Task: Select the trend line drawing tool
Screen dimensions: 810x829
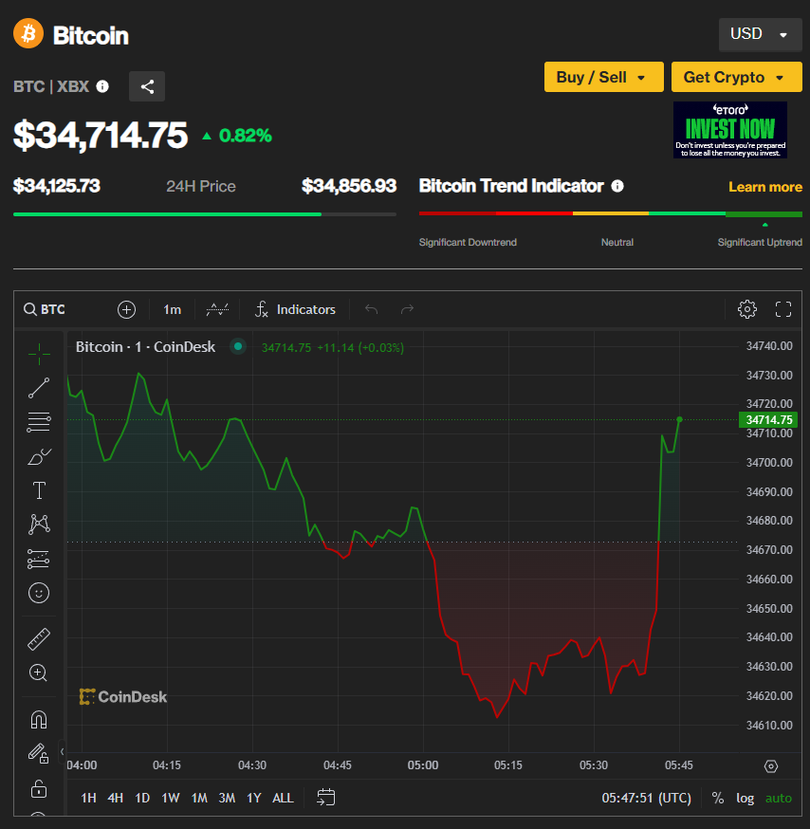Action: coord(39,388)
